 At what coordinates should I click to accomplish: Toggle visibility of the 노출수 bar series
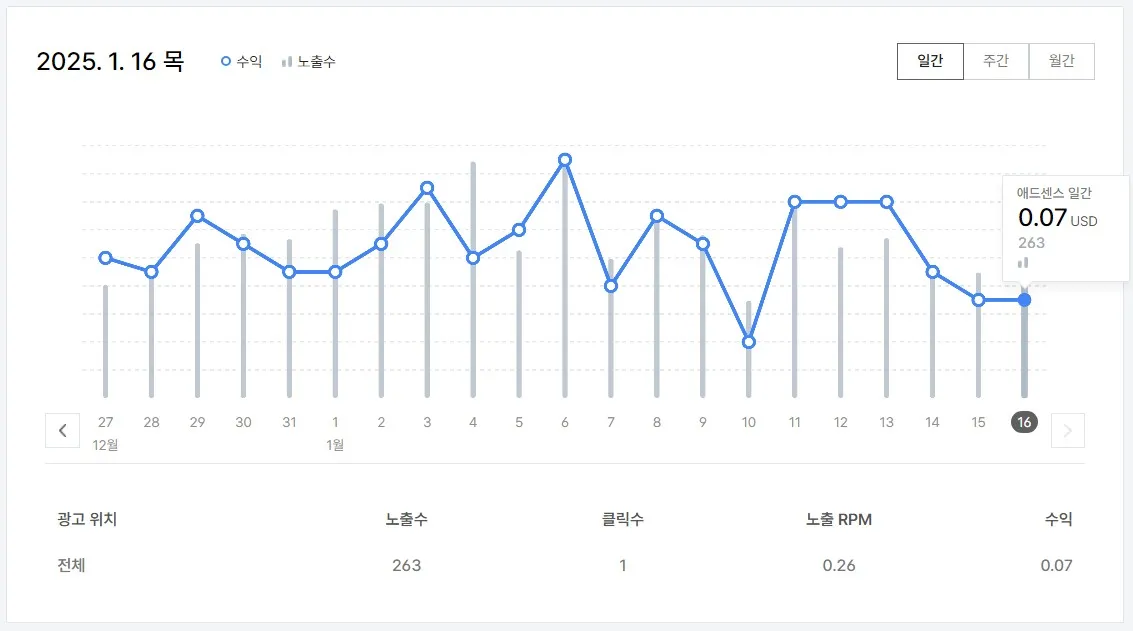pyautogui.click(x=310, y=61)
